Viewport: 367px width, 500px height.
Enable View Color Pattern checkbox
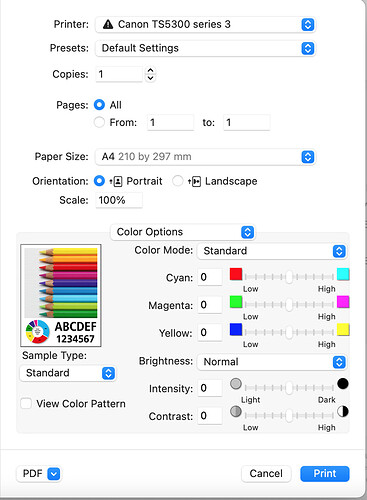26,404
